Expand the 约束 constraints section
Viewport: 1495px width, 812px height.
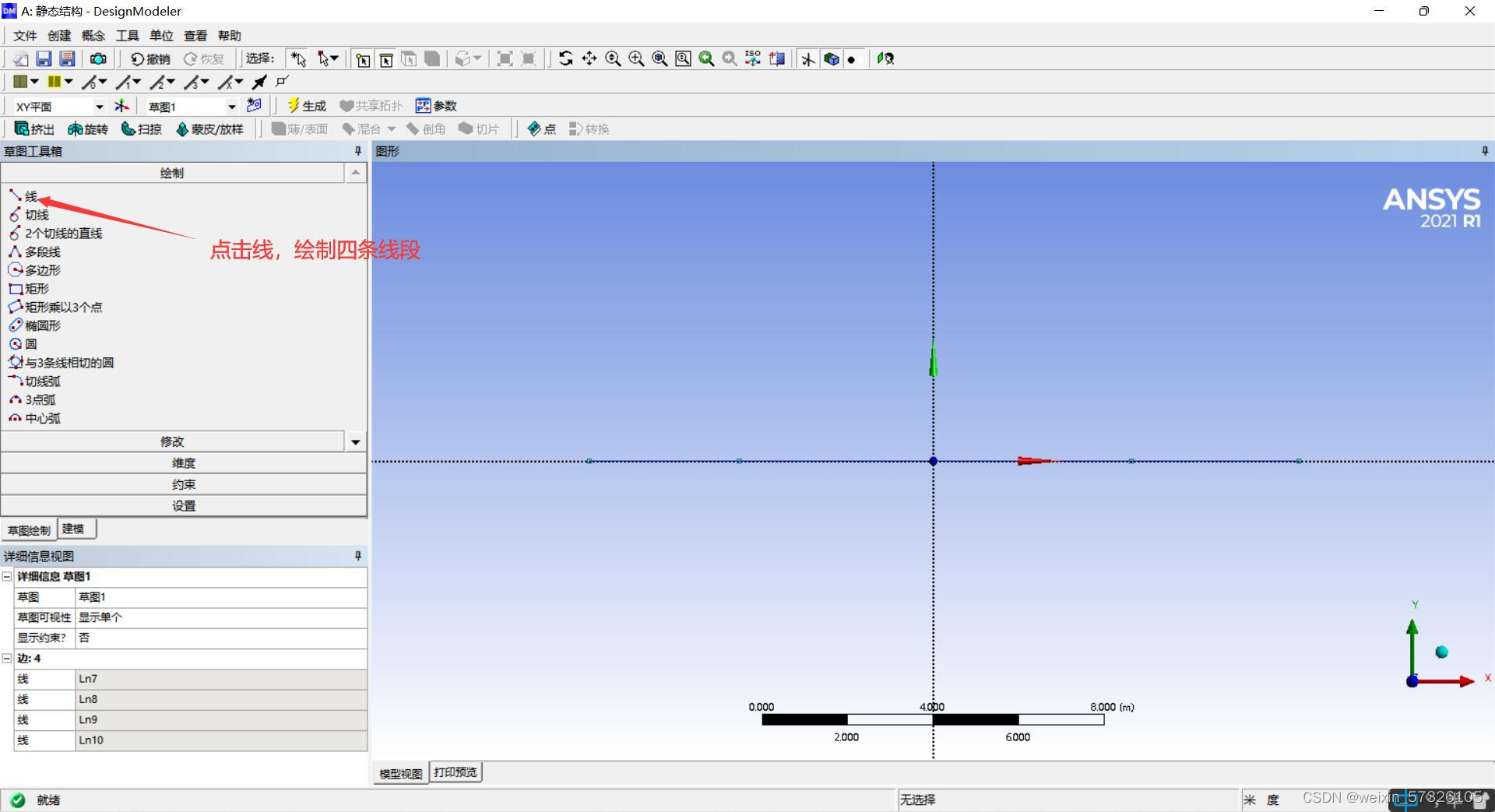(184, 484)
